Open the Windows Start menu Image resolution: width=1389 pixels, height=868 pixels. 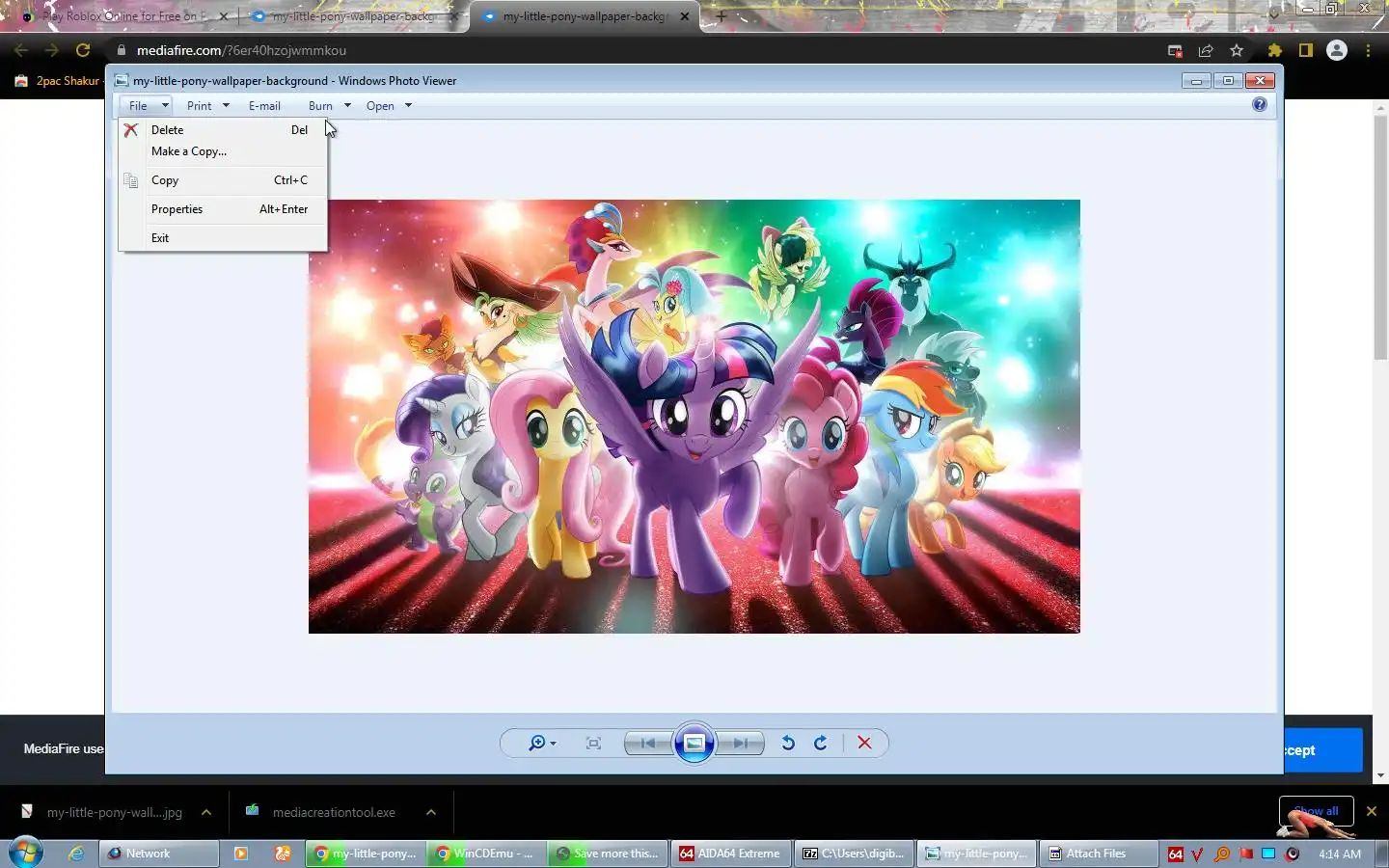[x=26, y=854]
